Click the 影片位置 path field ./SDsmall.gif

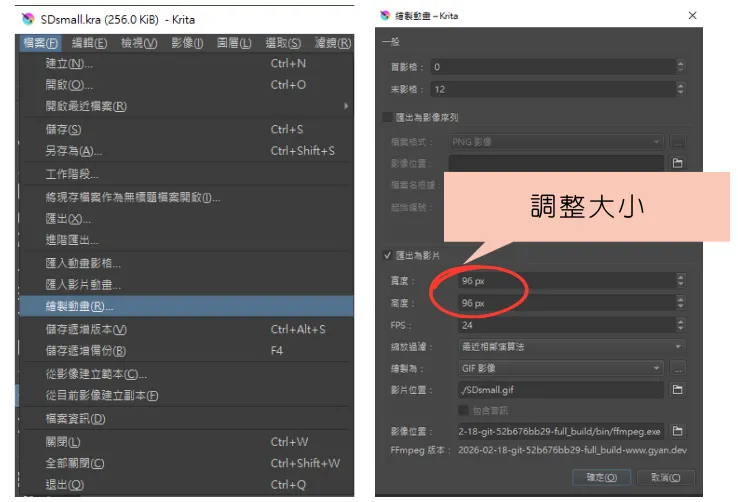point(556,389)
